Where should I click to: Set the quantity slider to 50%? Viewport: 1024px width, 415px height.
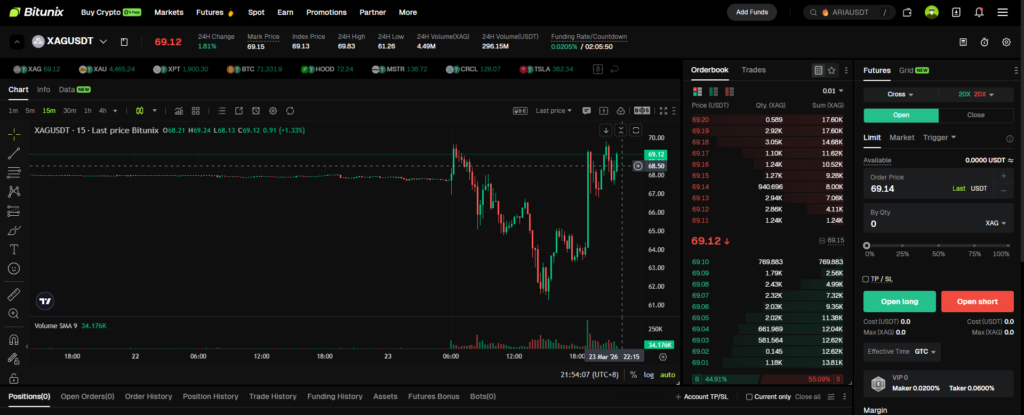point(938,246)
